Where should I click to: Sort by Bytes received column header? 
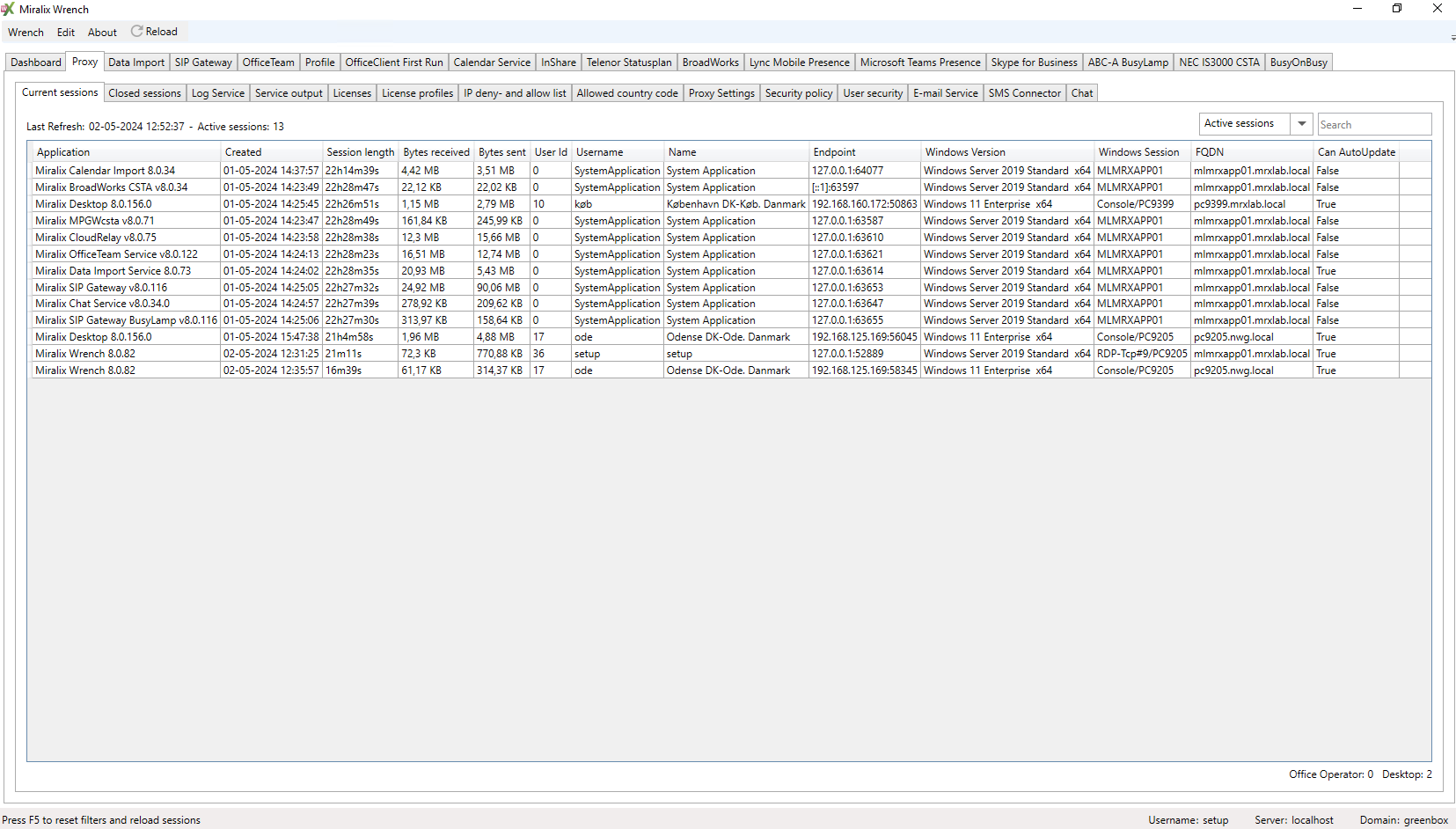pos(436,152)
